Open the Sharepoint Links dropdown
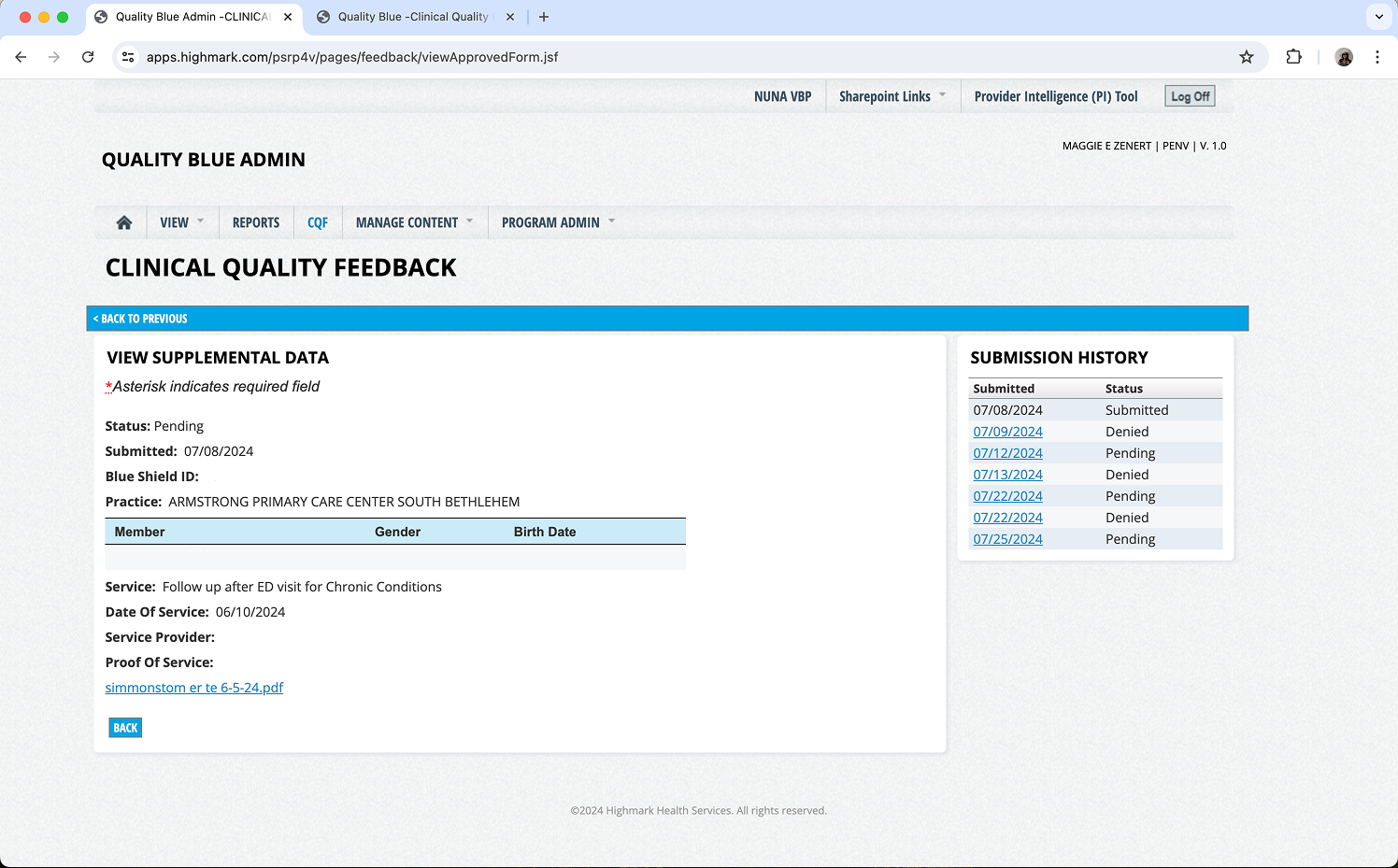 tap(892, 96)
